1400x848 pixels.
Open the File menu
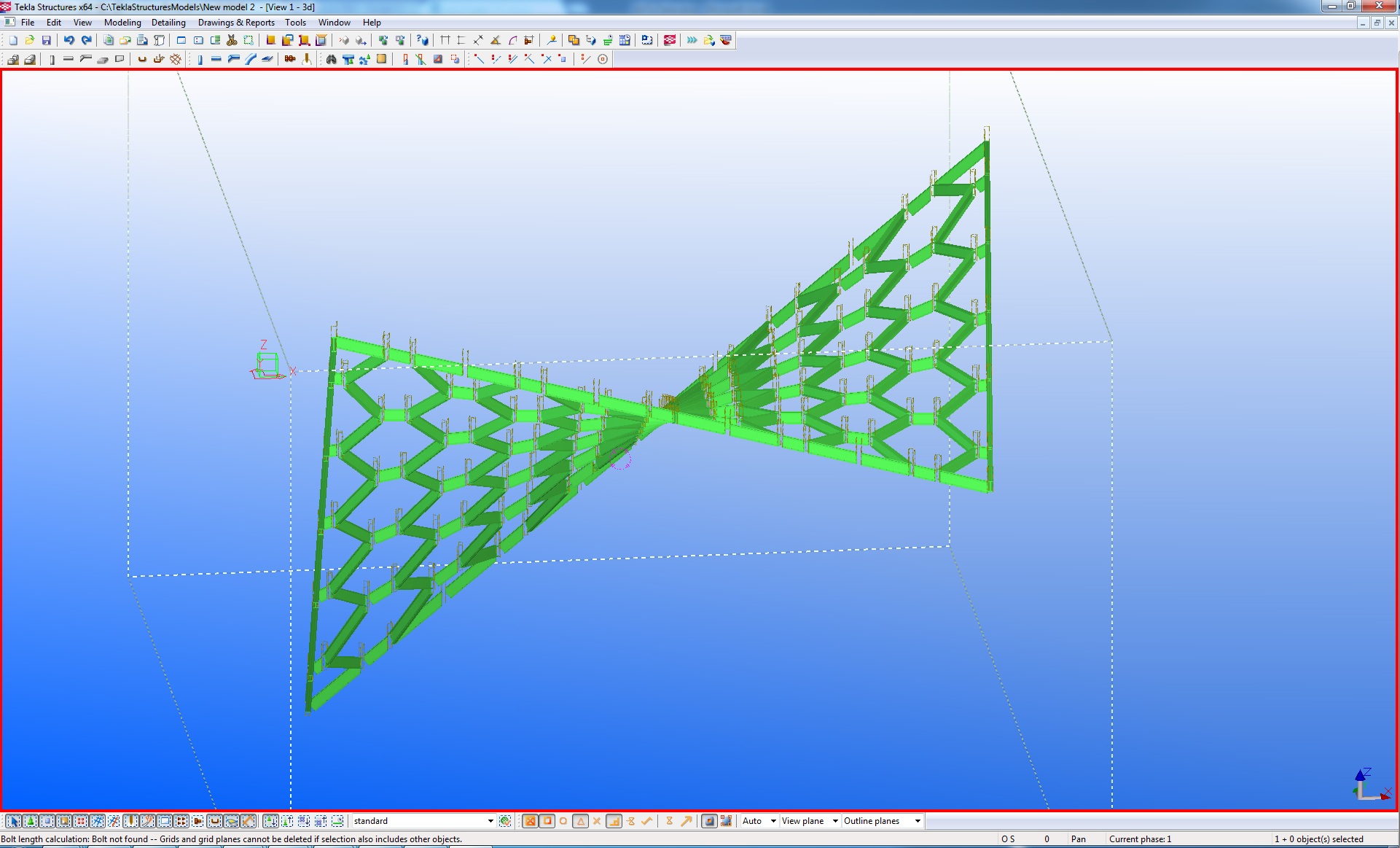point(28,23)
